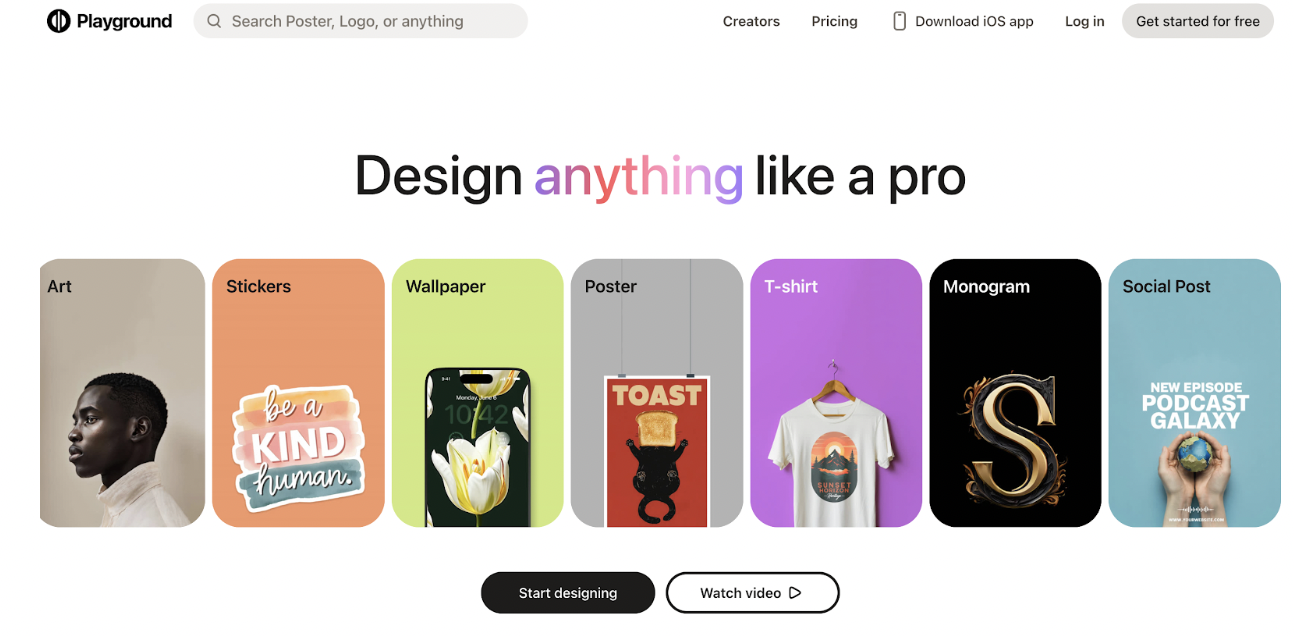Screen dimensions: 1294x636
Task: Open the Art category card
Action: pos(122,393)
